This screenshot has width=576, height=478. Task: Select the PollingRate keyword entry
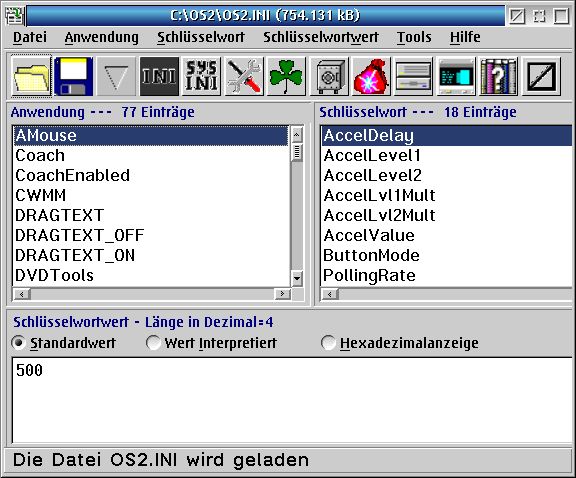click(x=447, y=275)
